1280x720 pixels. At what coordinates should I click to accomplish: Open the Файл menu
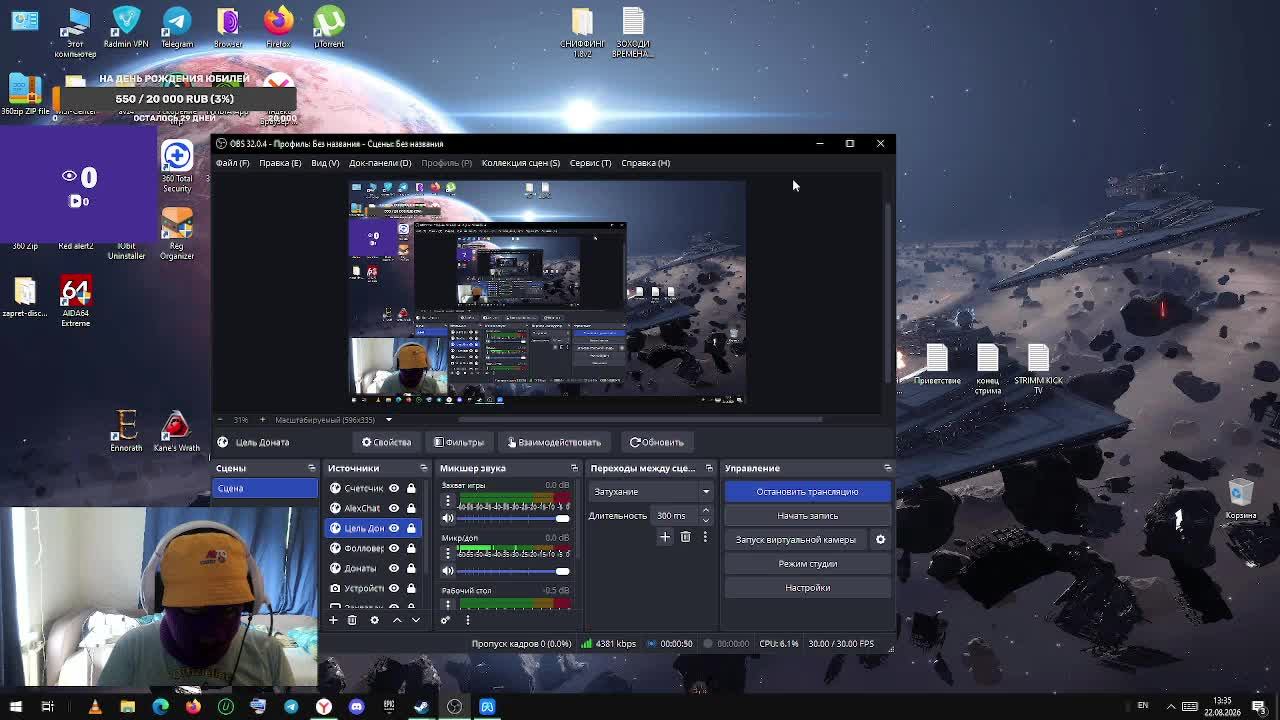[232, 163]
